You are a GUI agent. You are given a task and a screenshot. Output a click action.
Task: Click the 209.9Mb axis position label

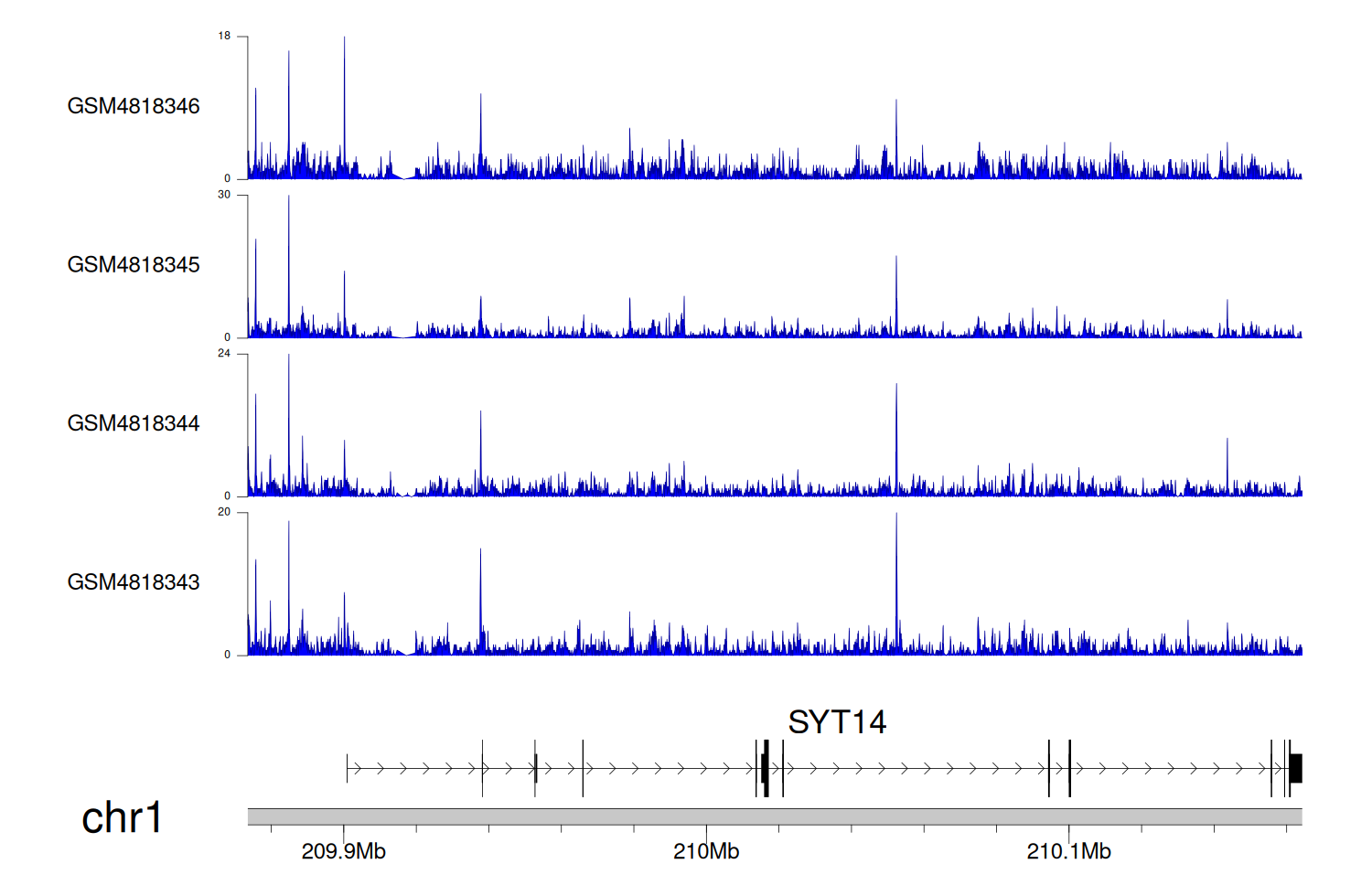pos(344,852)
